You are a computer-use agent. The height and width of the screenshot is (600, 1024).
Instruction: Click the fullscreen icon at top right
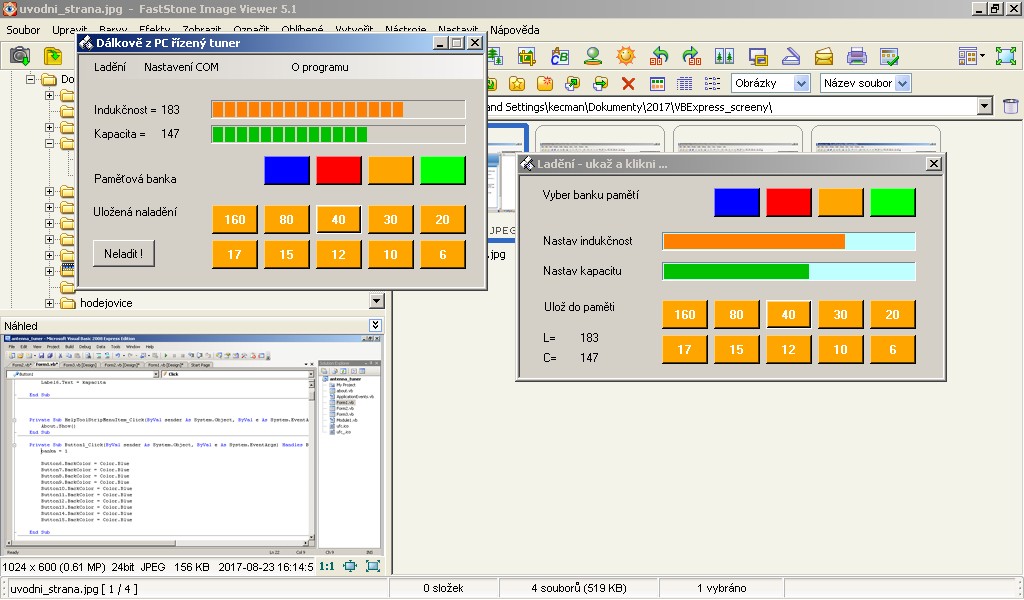click(1005, 56)
